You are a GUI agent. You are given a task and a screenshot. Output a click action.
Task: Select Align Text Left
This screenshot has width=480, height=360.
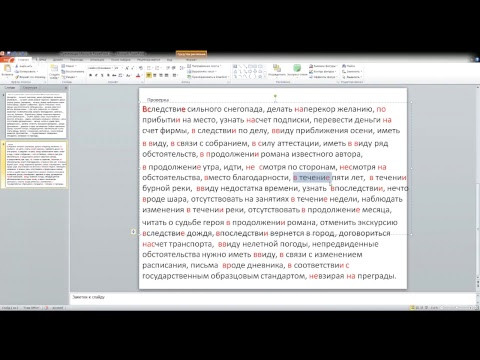pyautogui.click(x=149, y=75)
